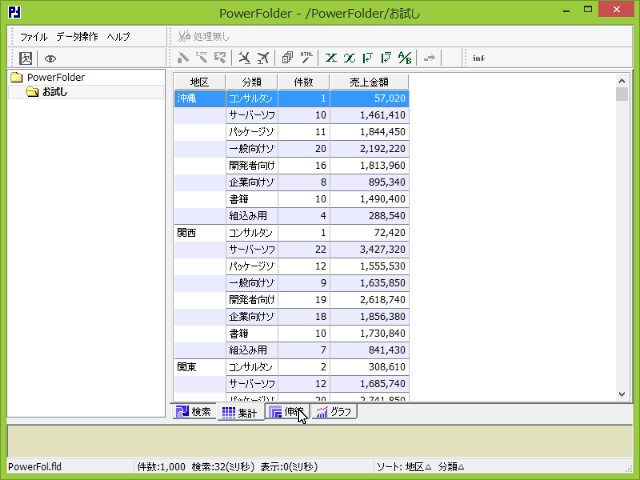The image size is (640, 480).
Task: Click the HTML export icon
Action: 307,58
